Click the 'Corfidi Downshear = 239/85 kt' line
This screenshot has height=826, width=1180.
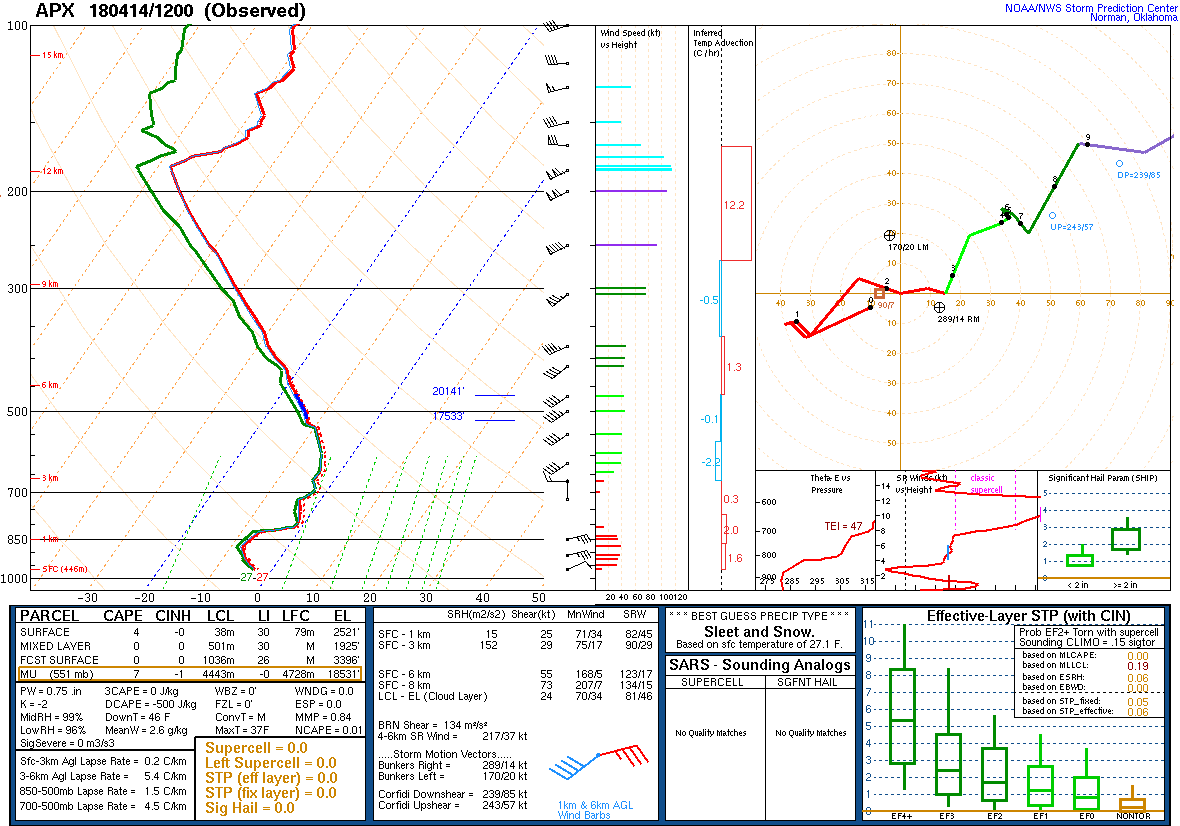pos(452,794)
